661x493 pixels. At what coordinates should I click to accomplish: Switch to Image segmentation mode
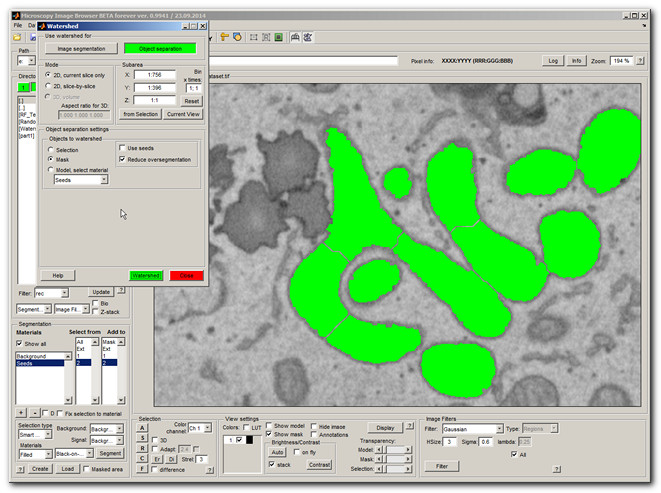point(80,47)
